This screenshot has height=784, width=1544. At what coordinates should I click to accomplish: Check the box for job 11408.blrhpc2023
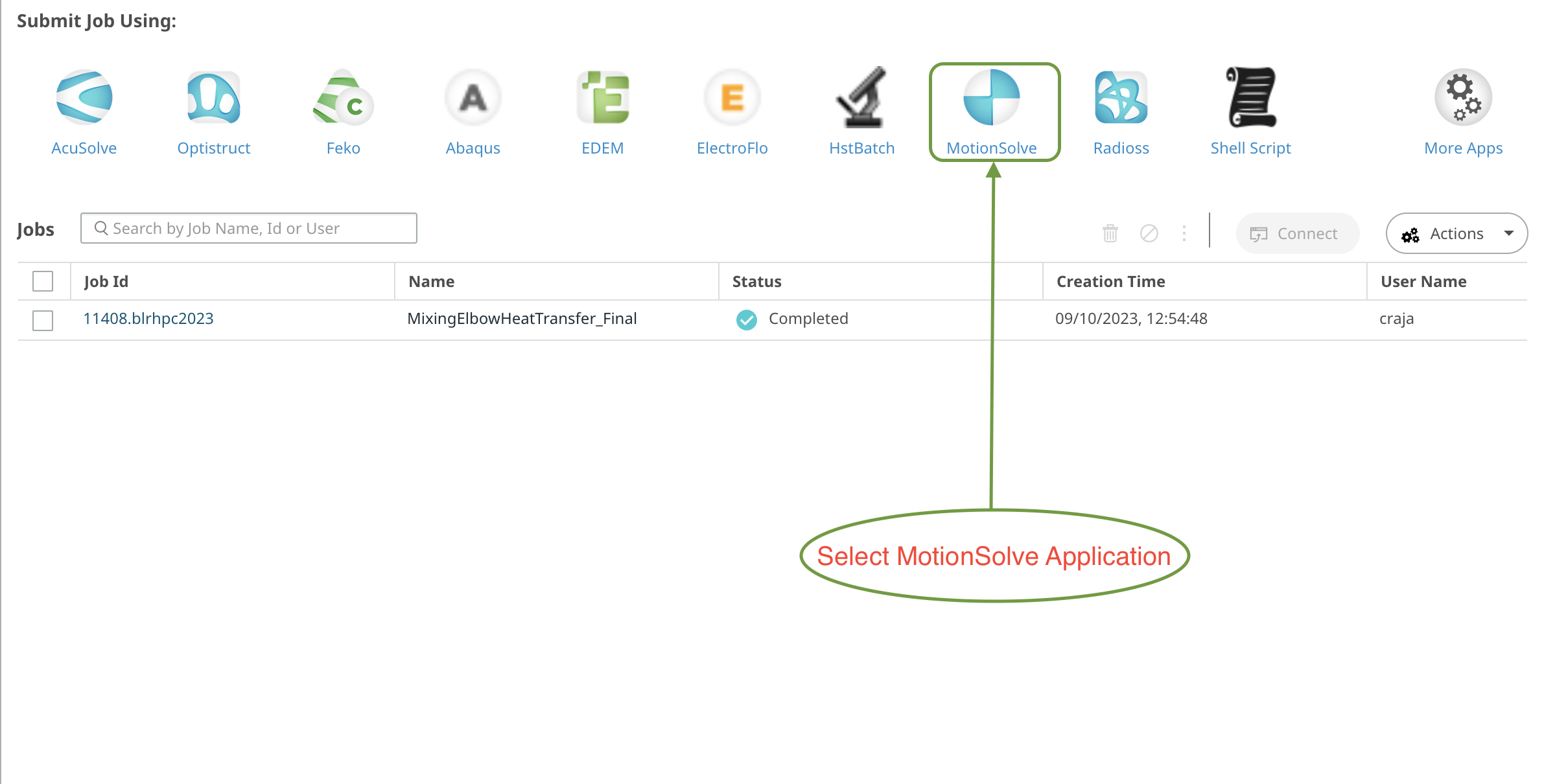[x=43, y=320]
